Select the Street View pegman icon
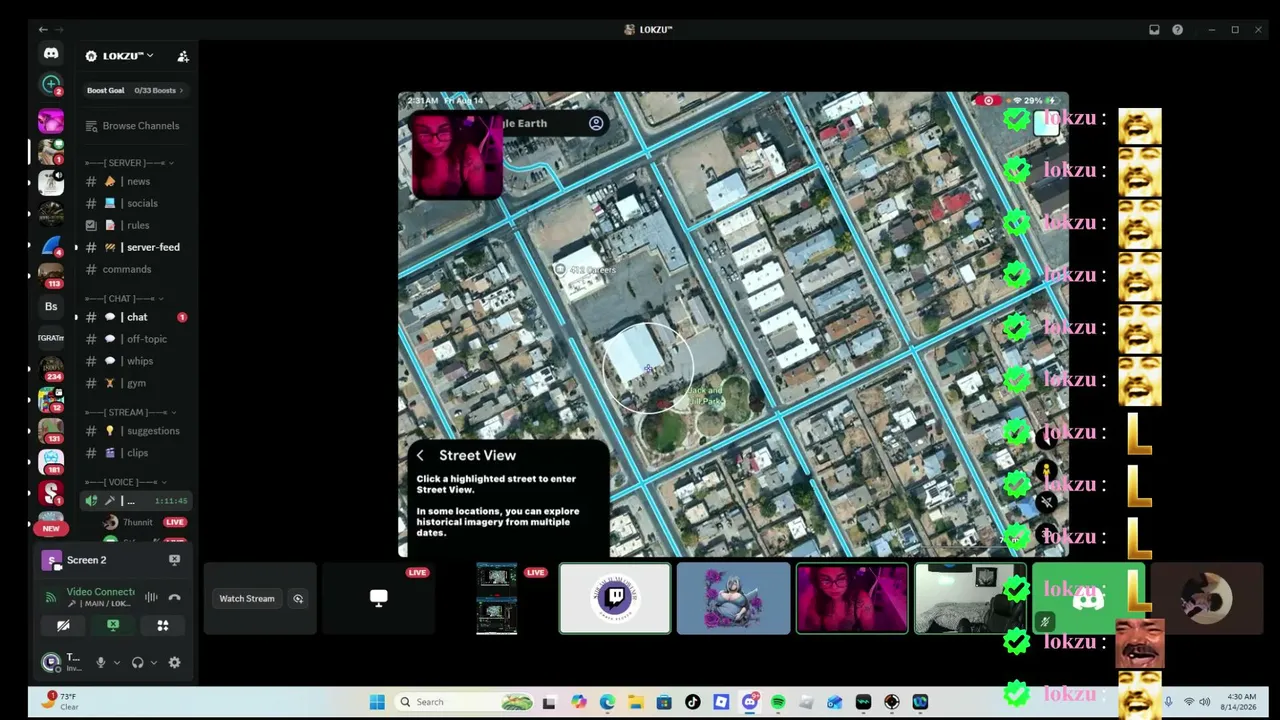The width and height of the screenshot is (1280, 720). click(1046, 471)
